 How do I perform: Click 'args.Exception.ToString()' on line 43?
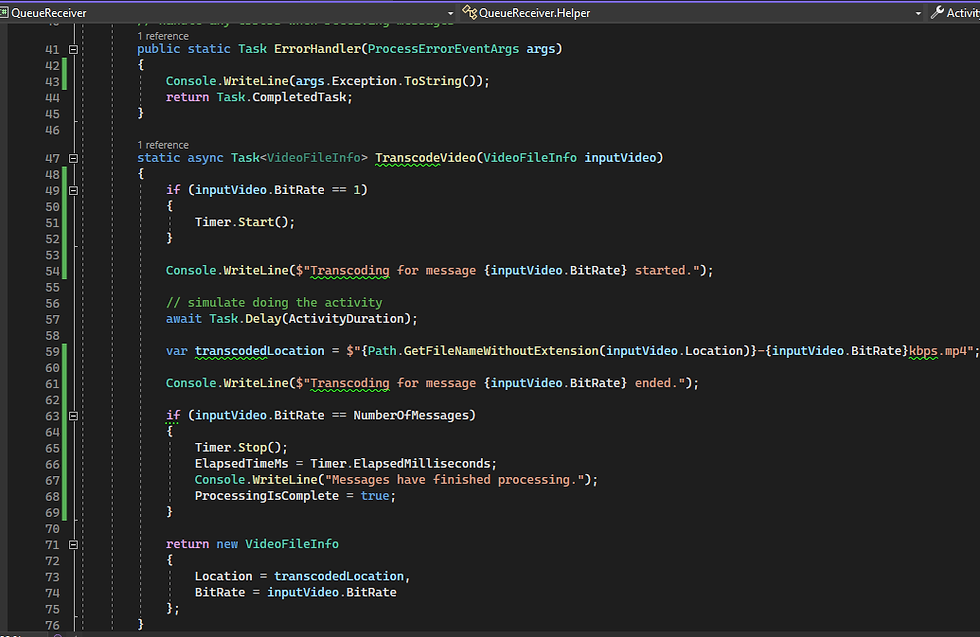click(386, 81)
